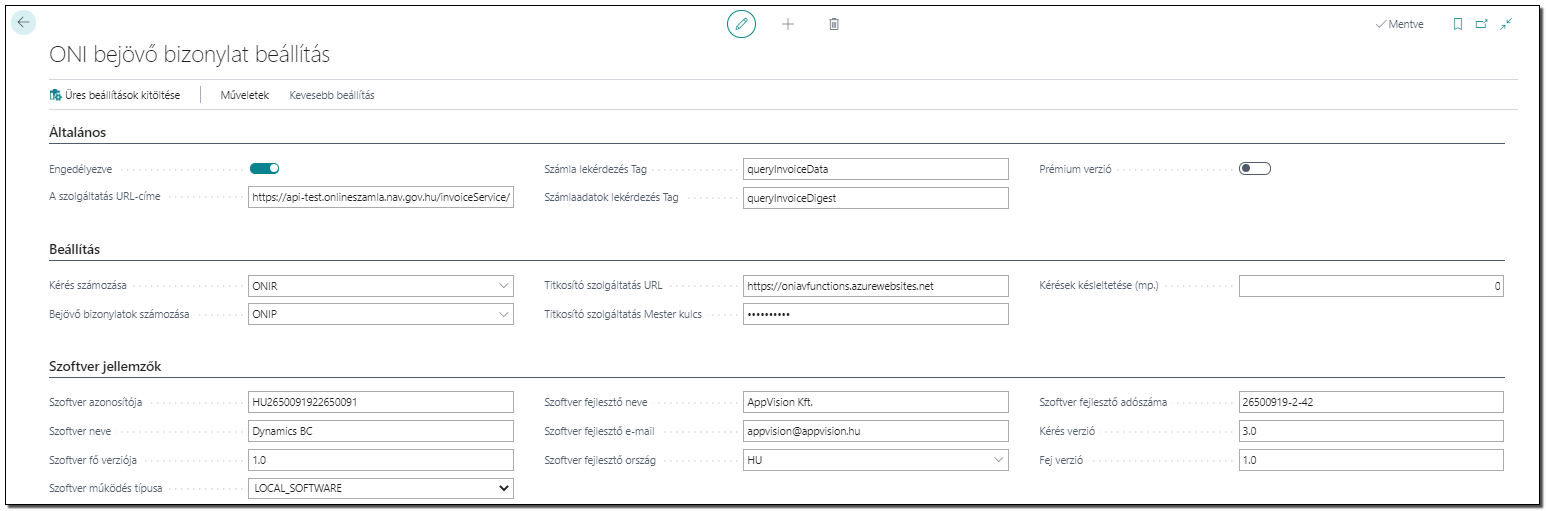This screenshot has height=511, width=1546.
Task: Click the Titkosító szolgáltatás URL field
Action: [876, 286]
